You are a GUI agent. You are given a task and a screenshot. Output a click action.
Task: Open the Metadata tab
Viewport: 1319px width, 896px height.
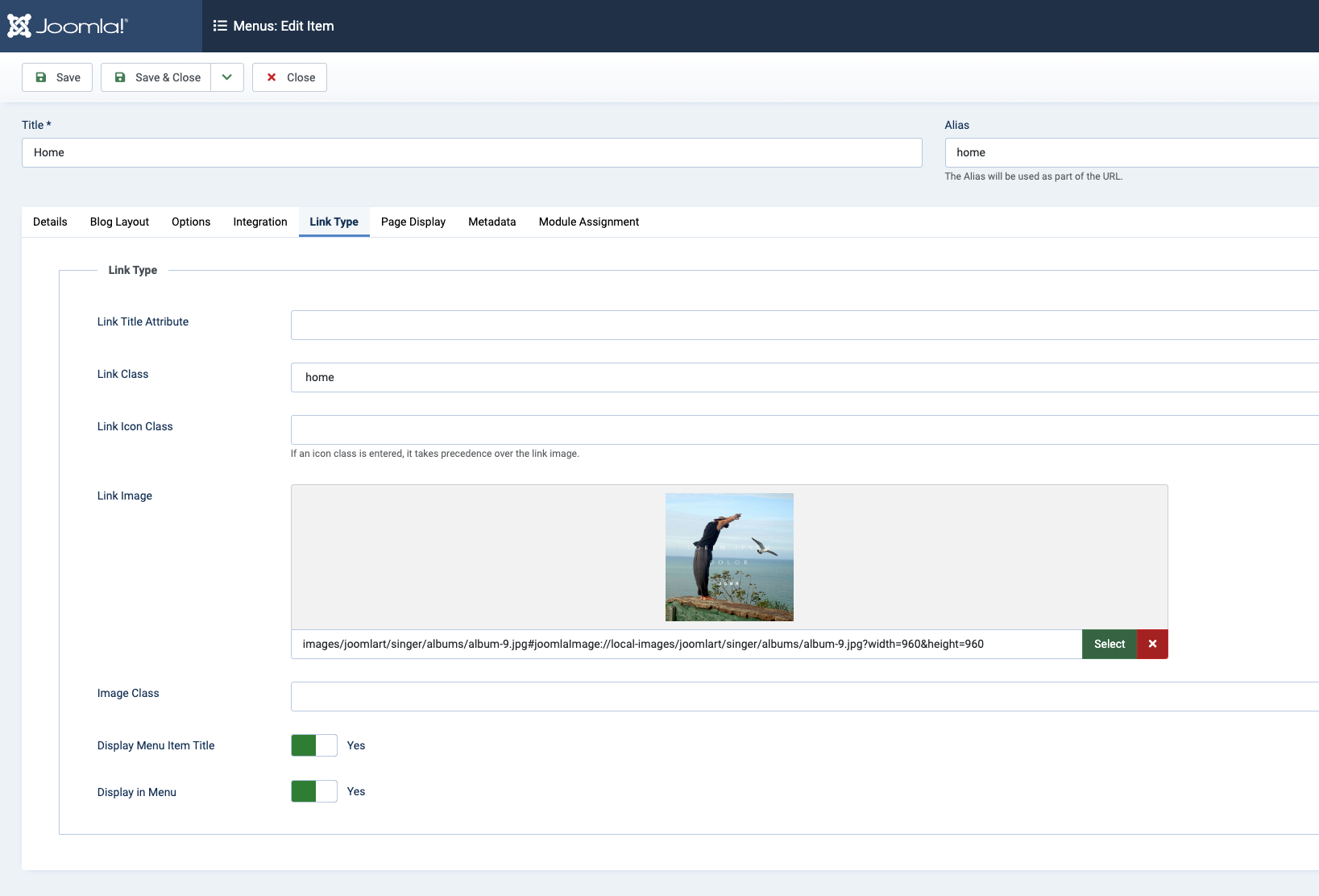(x=492, y=222)
